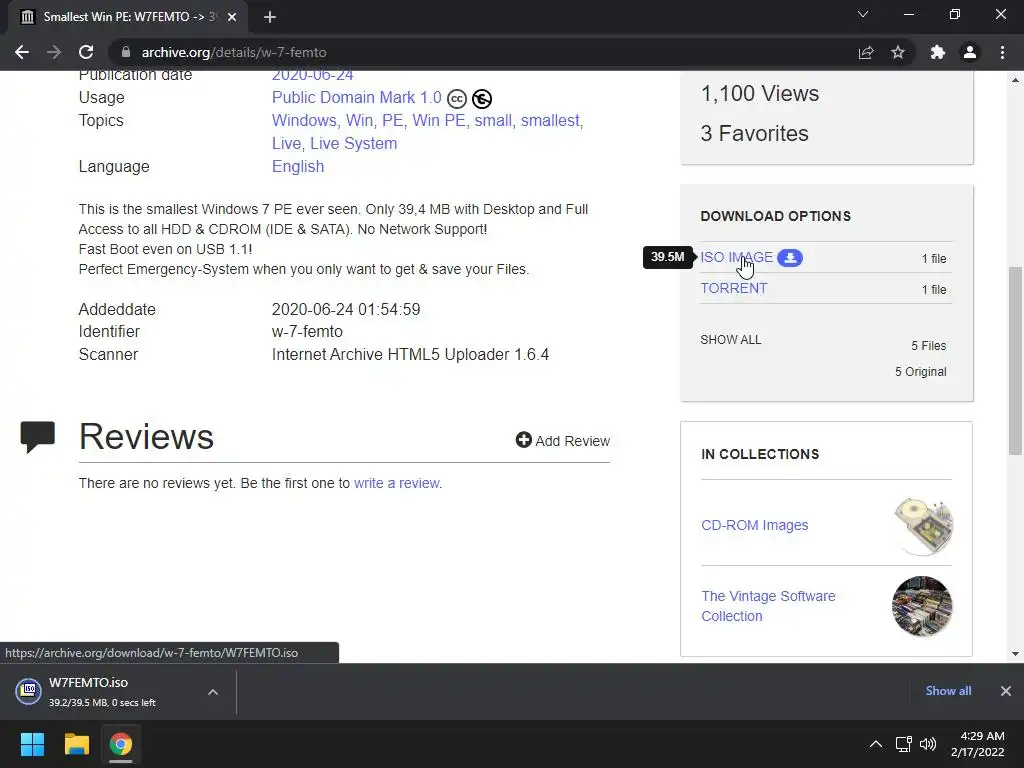Download the TORRENT file
The image size is (1024, 768).
(733, 288)
